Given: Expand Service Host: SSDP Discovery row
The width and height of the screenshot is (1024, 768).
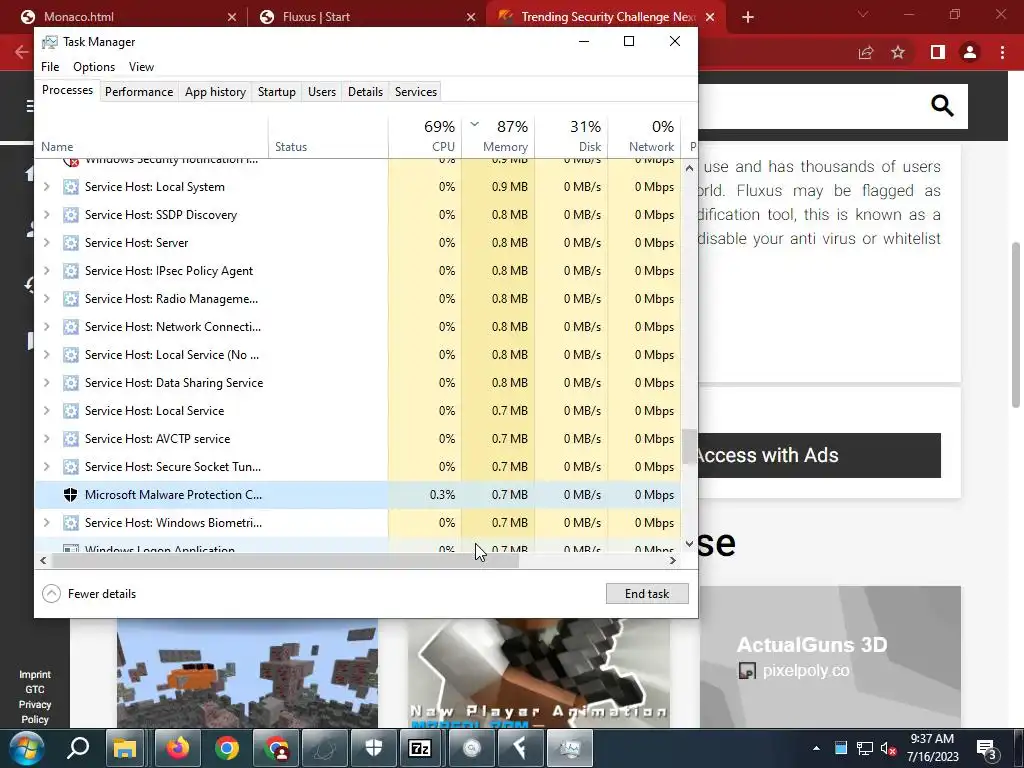Looking at the screenshot, I should tap(46, 215).
